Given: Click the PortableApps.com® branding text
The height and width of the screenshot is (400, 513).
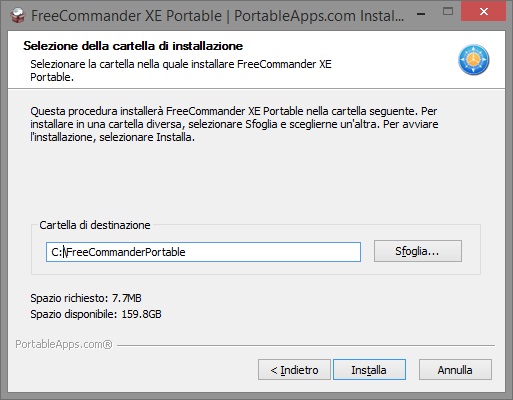Looking at the screenshot, I should tap(64, 344).
